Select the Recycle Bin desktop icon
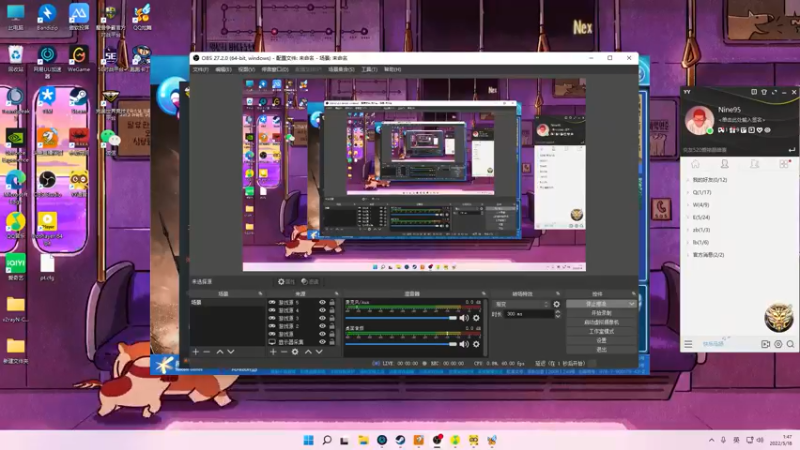The image size is (800, 450). [15, 58]
